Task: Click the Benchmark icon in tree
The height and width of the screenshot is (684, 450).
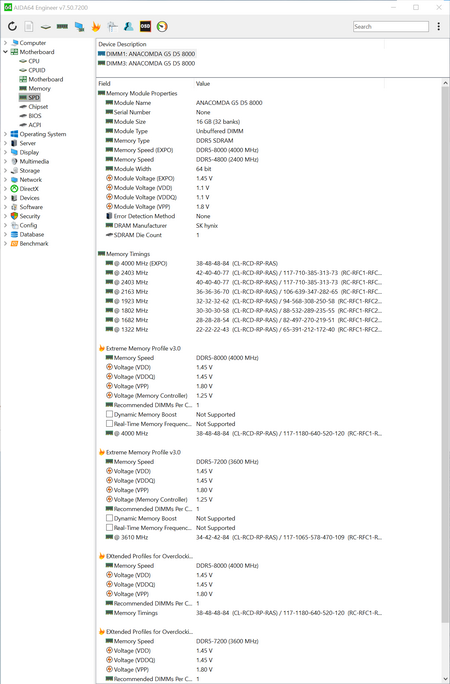Action: (x=14, y=243)
